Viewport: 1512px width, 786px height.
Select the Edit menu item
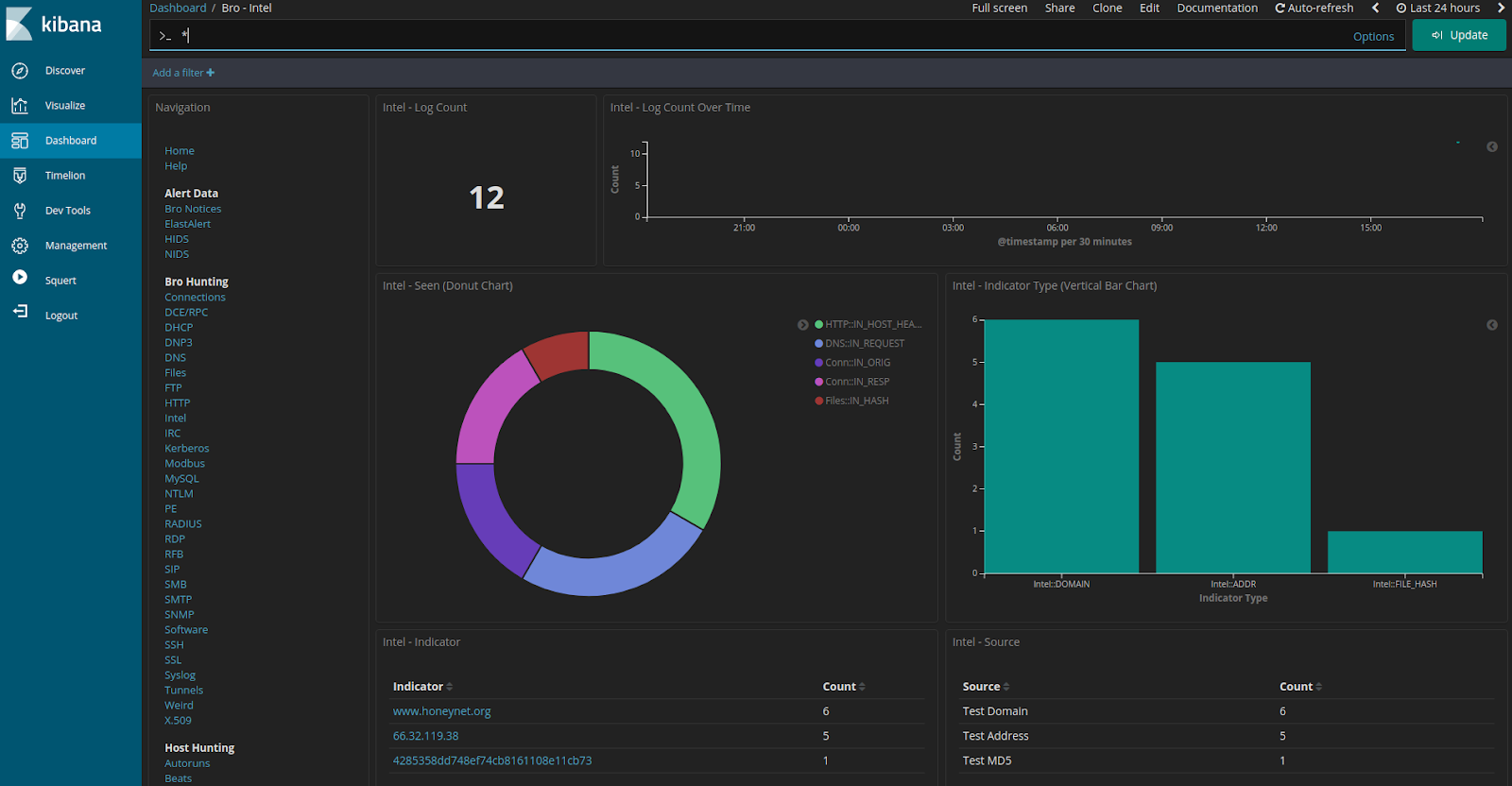point(1149,8)
